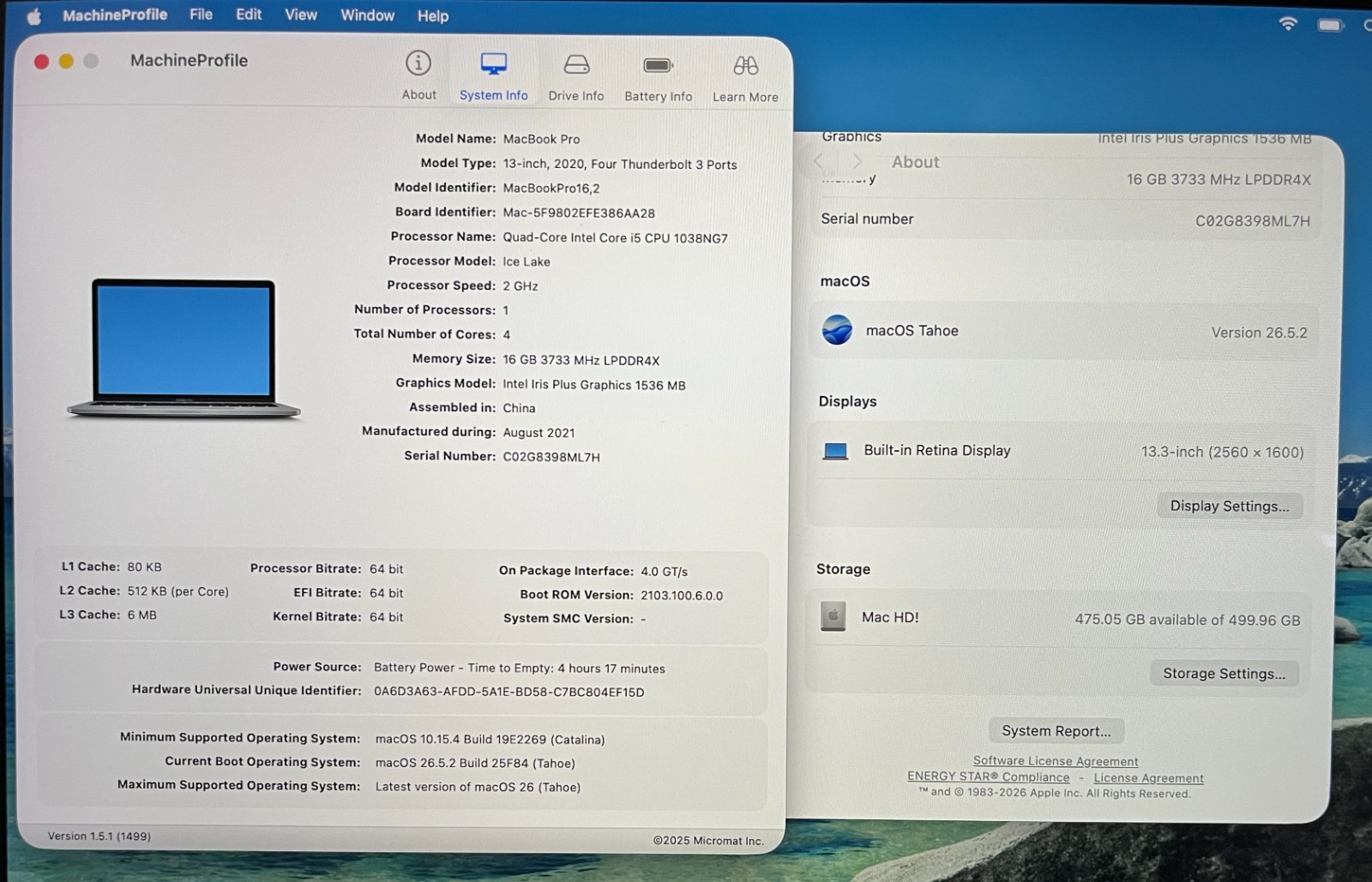This screenshot has width=1372, height=882.
Task: Click the Assembled in China value
Action: (x=519, y=408)
